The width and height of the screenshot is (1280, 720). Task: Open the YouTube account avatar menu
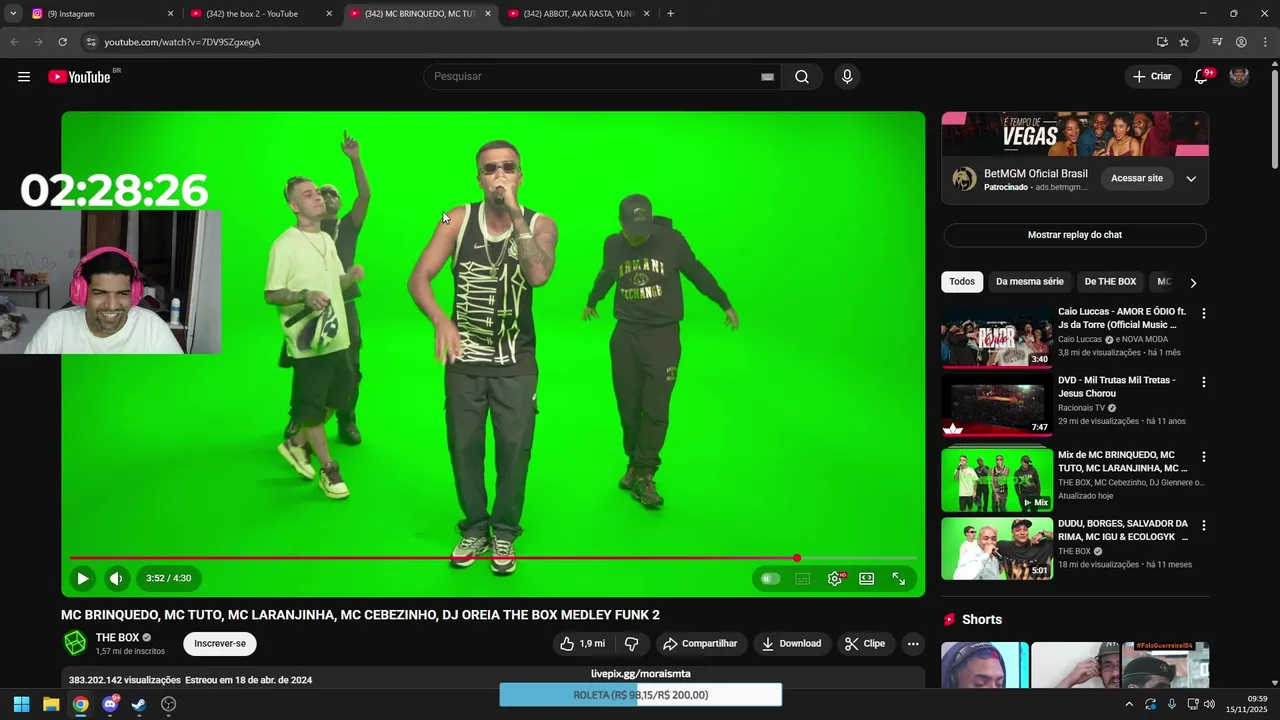coord(1239,77)
